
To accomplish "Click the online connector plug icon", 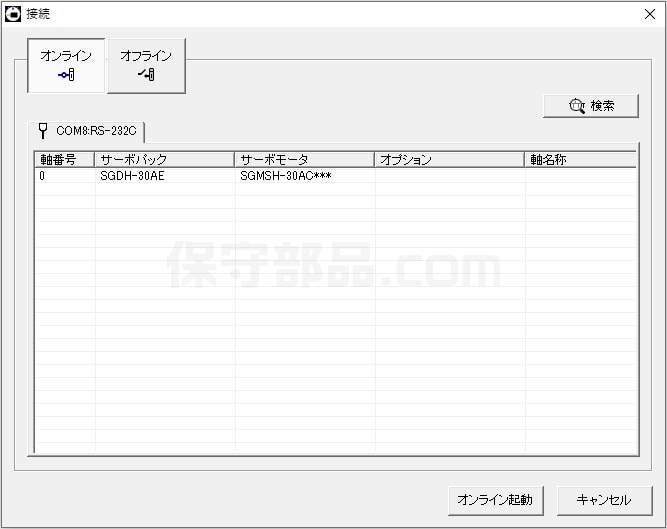I will 66,75.
